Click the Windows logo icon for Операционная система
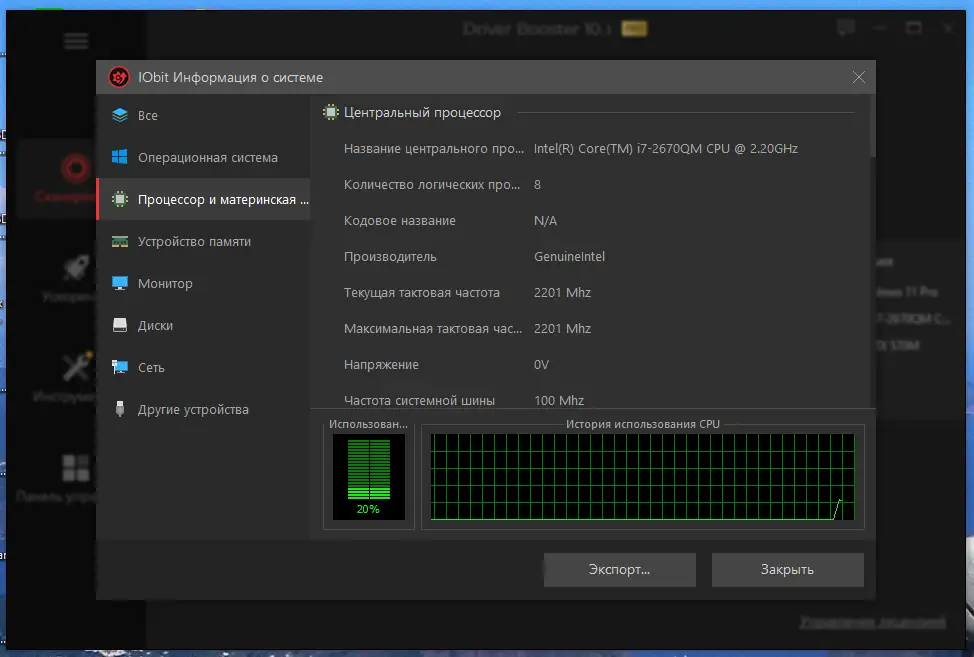 (x=120, y=157)
